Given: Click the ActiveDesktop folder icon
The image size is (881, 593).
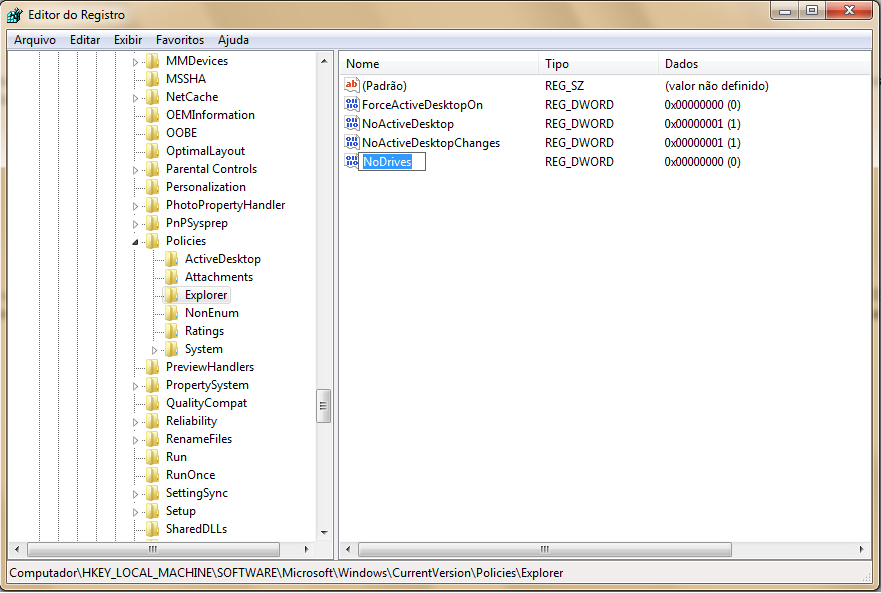Looking at the screenshot, I should tap(171, 259).
